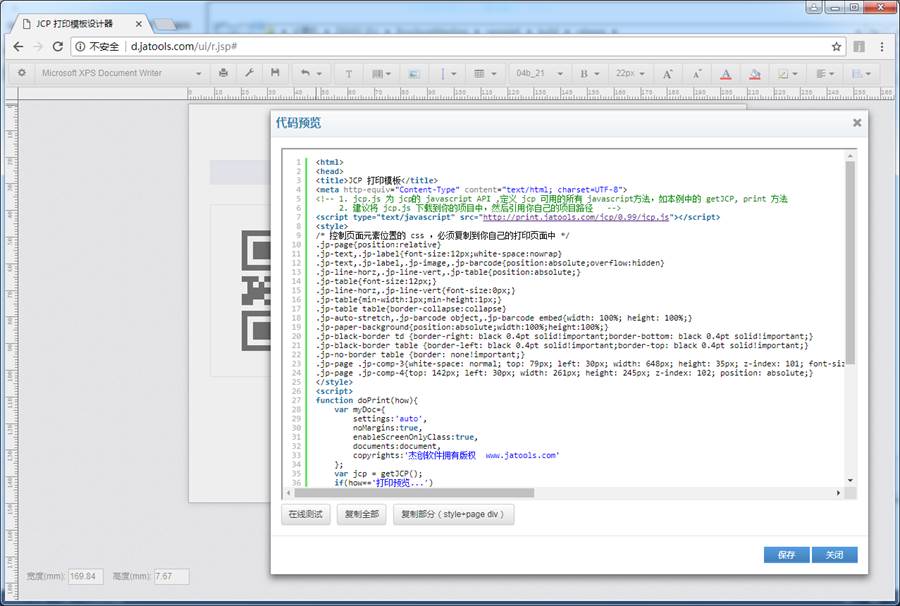Image resolution: width=900 pixels, height=606 pixels.
Task: Open the border style dropdown
Action: [788, 73]
